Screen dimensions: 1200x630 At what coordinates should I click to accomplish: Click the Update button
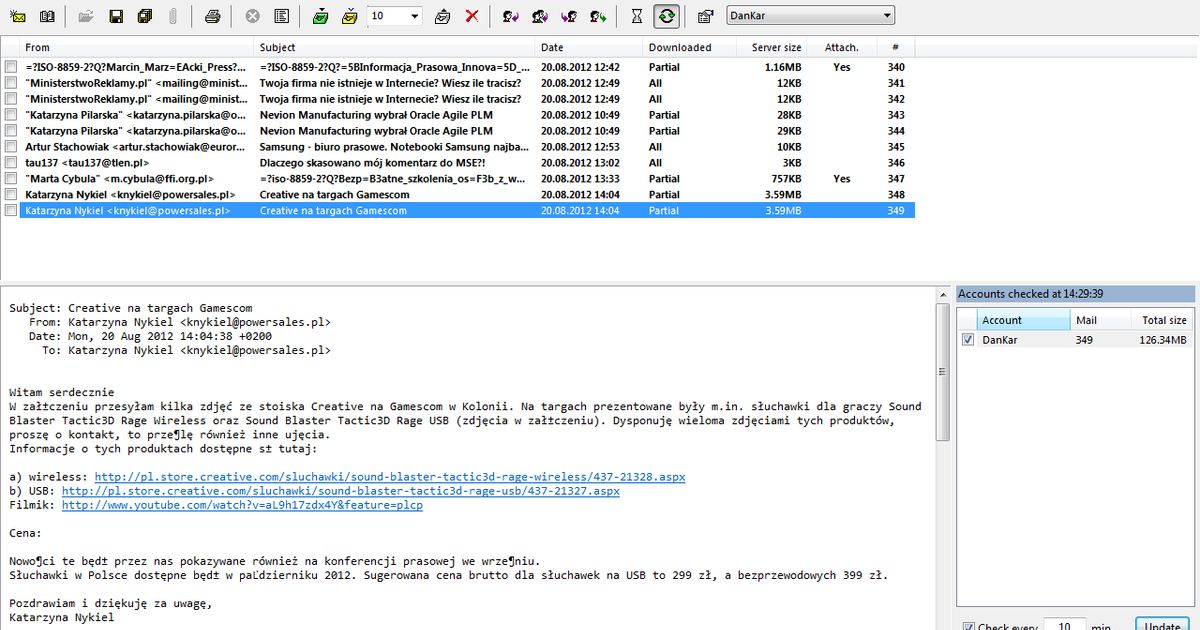tap(1162, 626)
